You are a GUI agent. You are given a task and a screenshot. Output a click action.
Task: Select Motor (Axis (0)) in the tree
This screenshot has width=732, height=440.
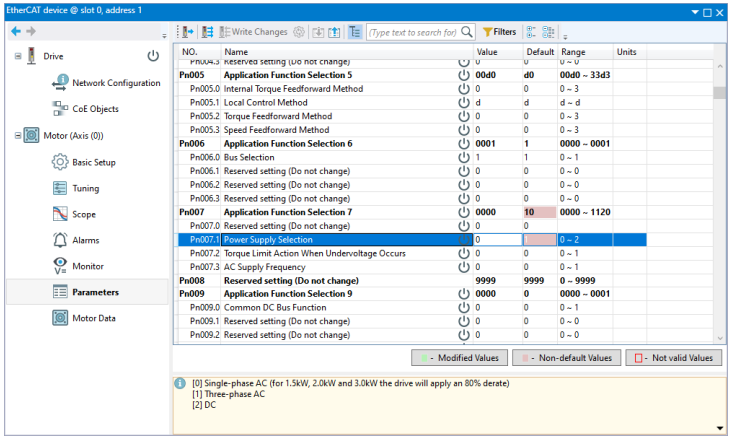pos(73,136)
